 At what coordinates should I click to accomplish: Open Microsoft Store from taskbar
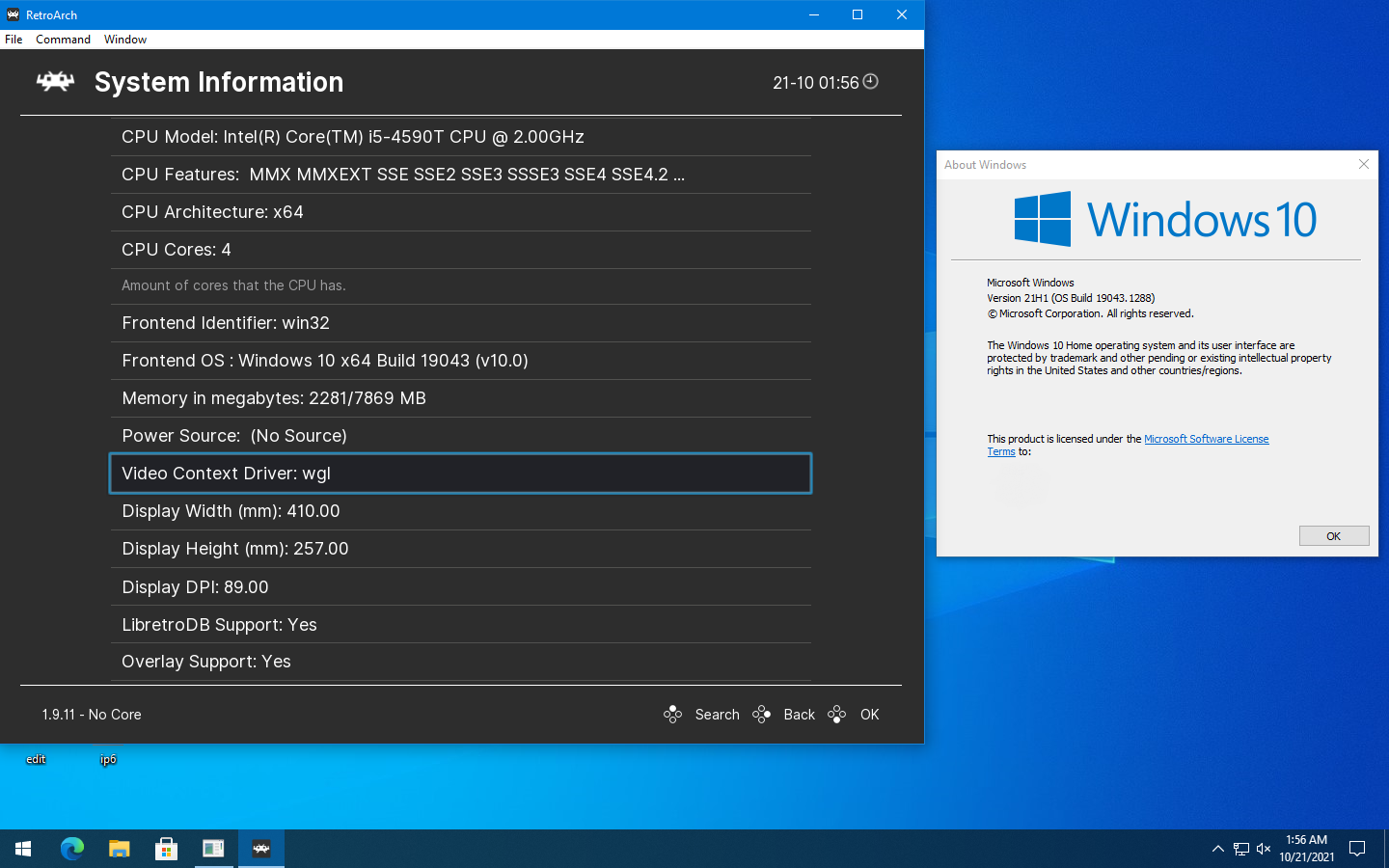tap(166, 849)
